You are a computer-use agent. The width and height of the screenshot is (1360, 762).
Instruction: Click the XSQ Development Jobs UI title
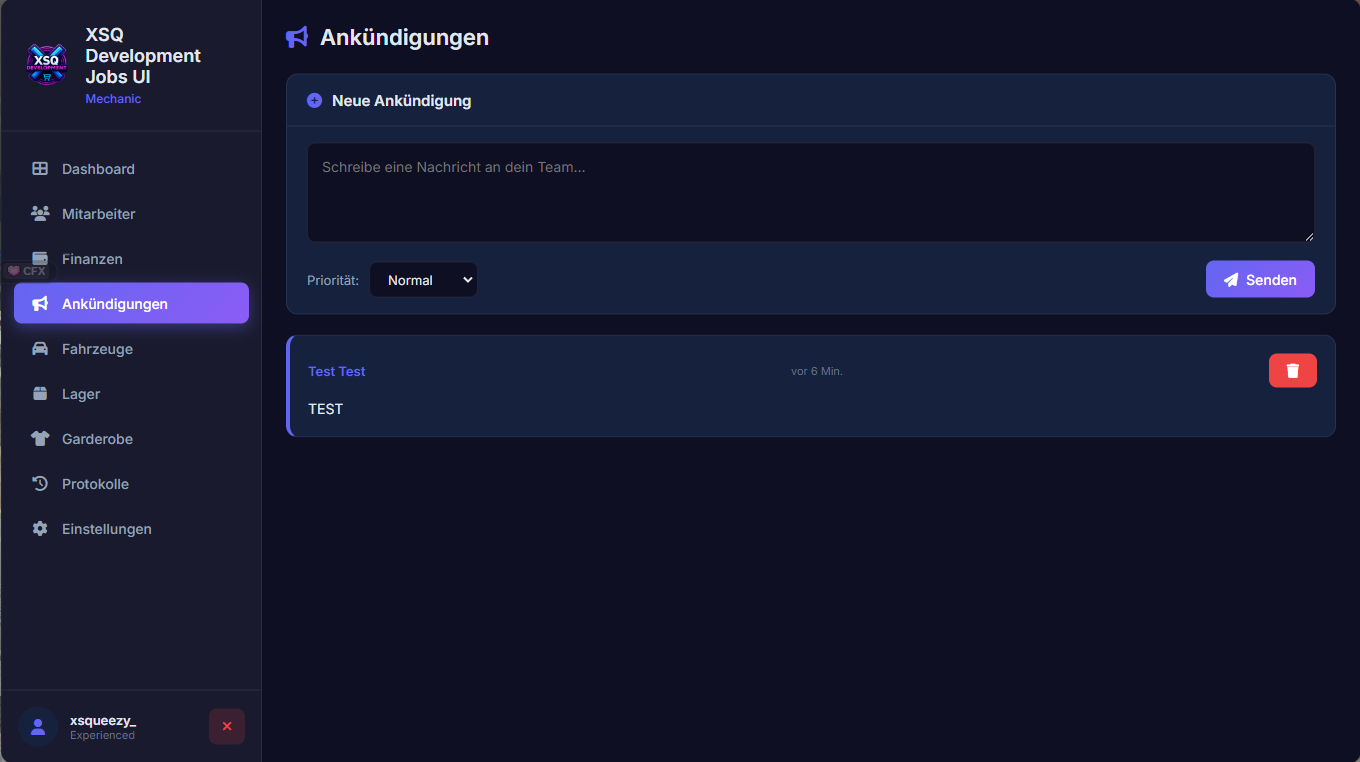pyautogui.click(x=143, y=56)
